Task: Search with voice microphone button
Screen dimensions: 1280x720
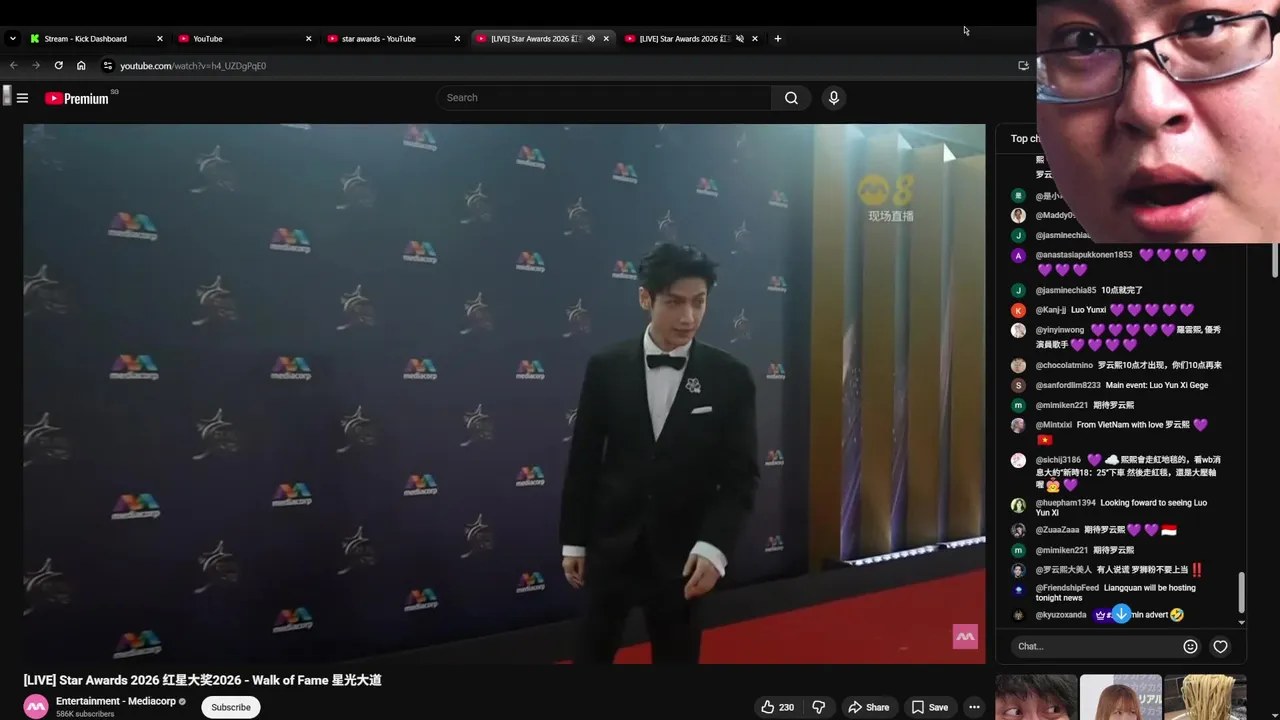Action: click(833, 98)
